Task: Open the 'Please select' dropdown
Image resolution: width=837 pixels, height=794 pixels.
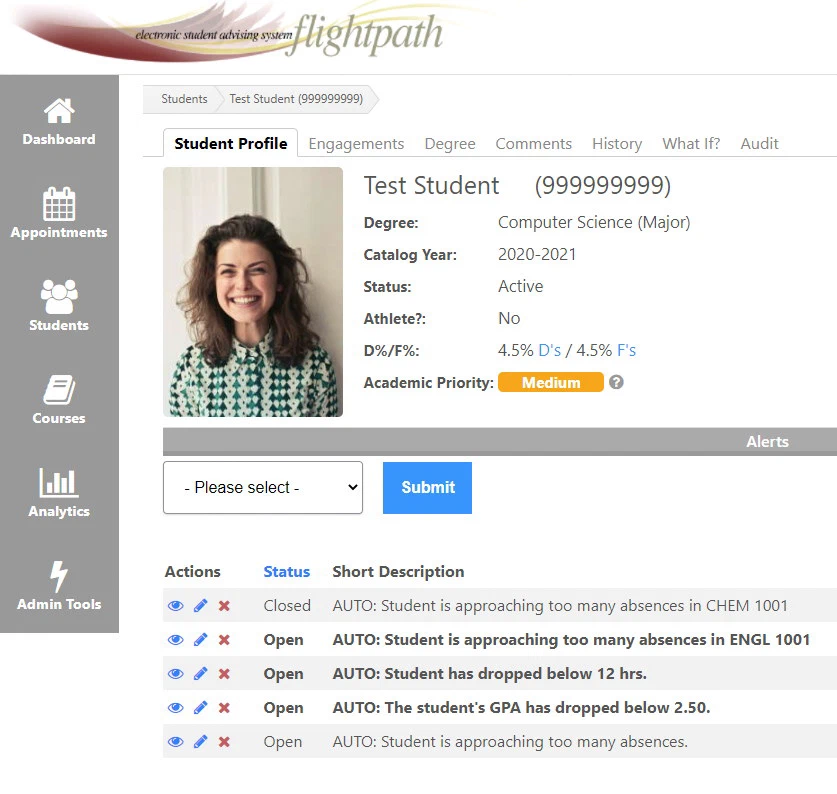Action: (x=263, y=488)
